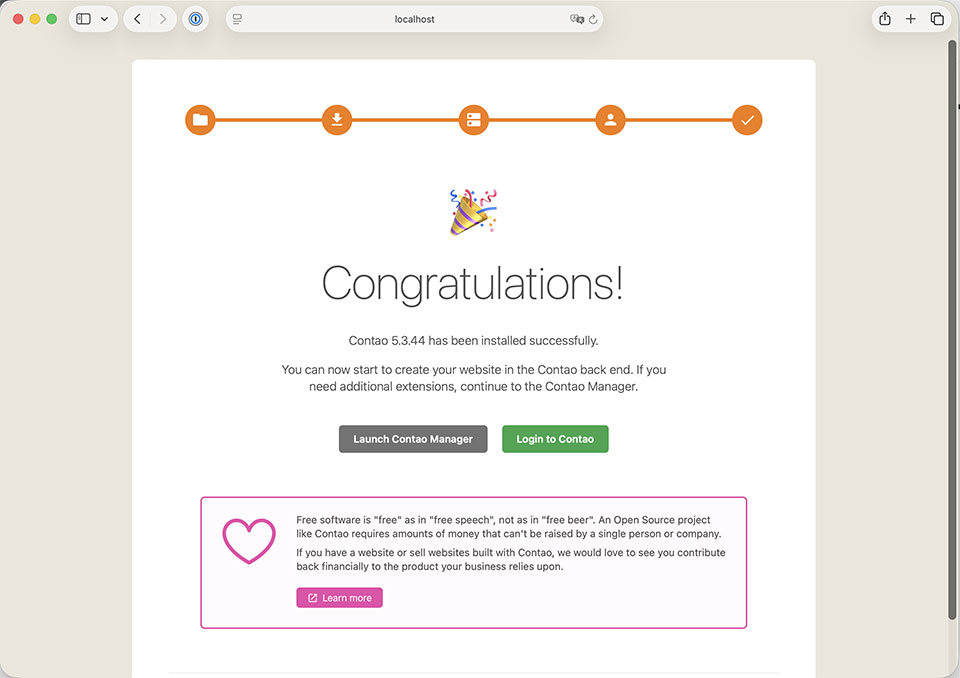Open a new tab with plus icon
Screen dimensions: 960x678
click(x=911, y=19)
